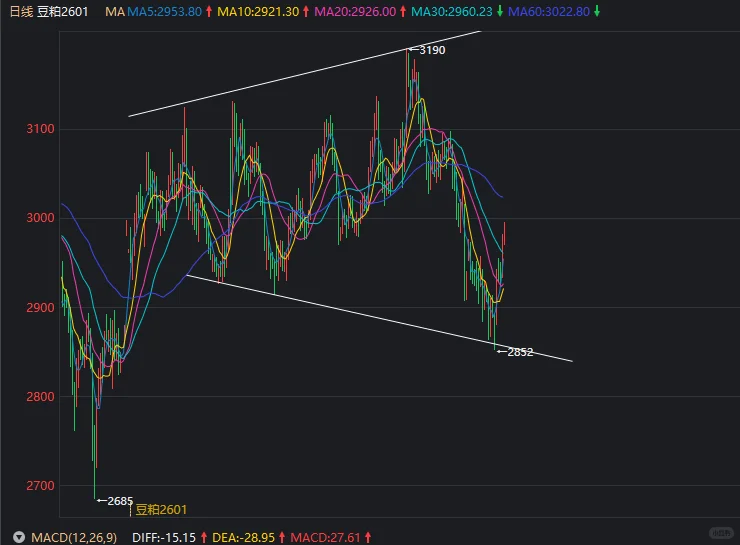Screen dimensions: 740x545
Task: Select the MA60:3022.80 value
Action: 549,11
